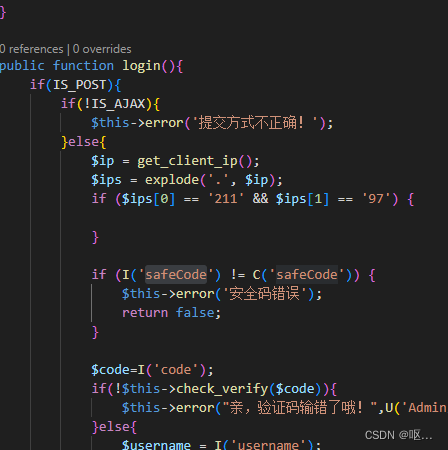Click the $ips[0] array access
The image size is (448, 450).
pyautogui.click(x=148, y=199)
